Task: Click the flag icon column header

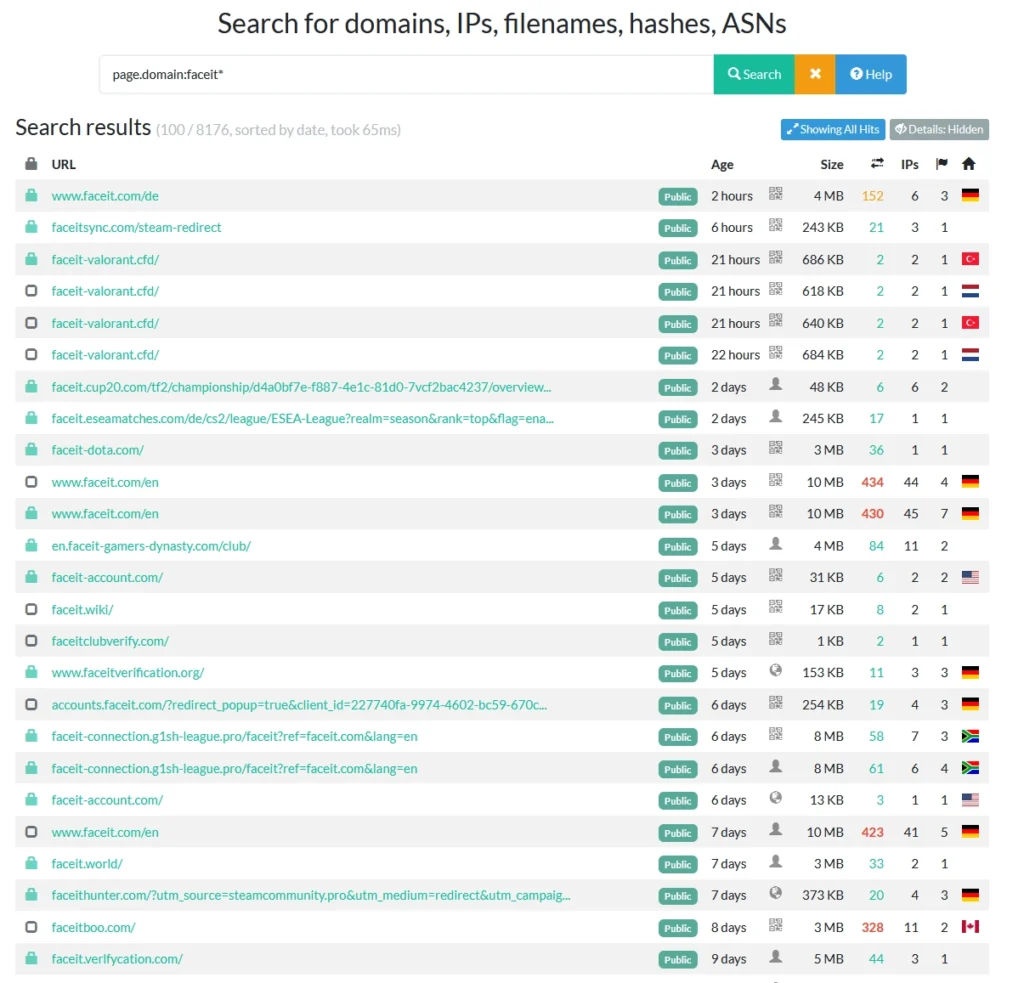Action: (941, 164)
